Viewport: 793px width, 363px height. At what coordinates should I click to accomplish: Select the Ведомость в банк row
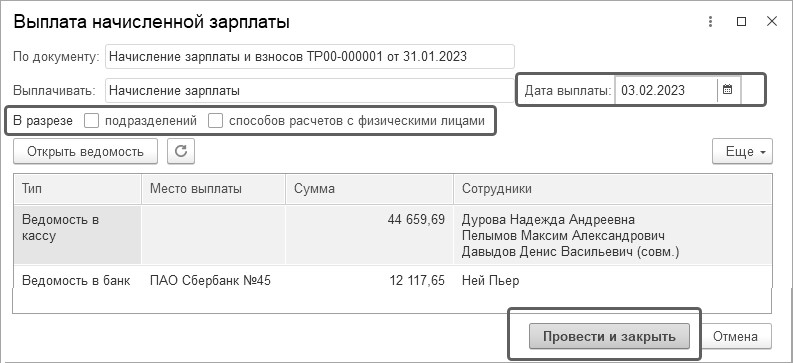[x=392, y=281]
